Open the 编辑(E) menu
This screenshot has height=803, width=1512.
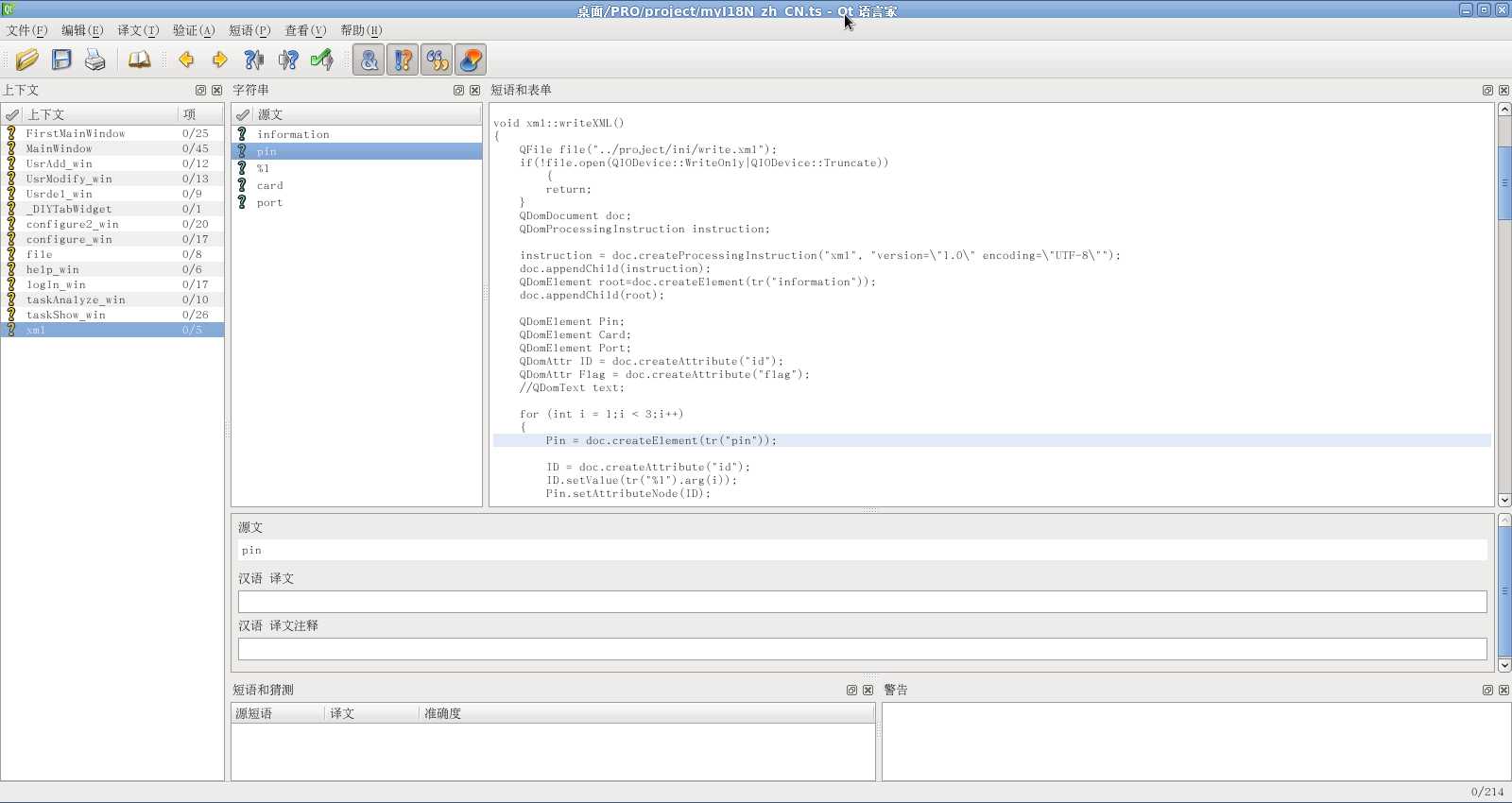pyautogui.click(x=82, y=30)
